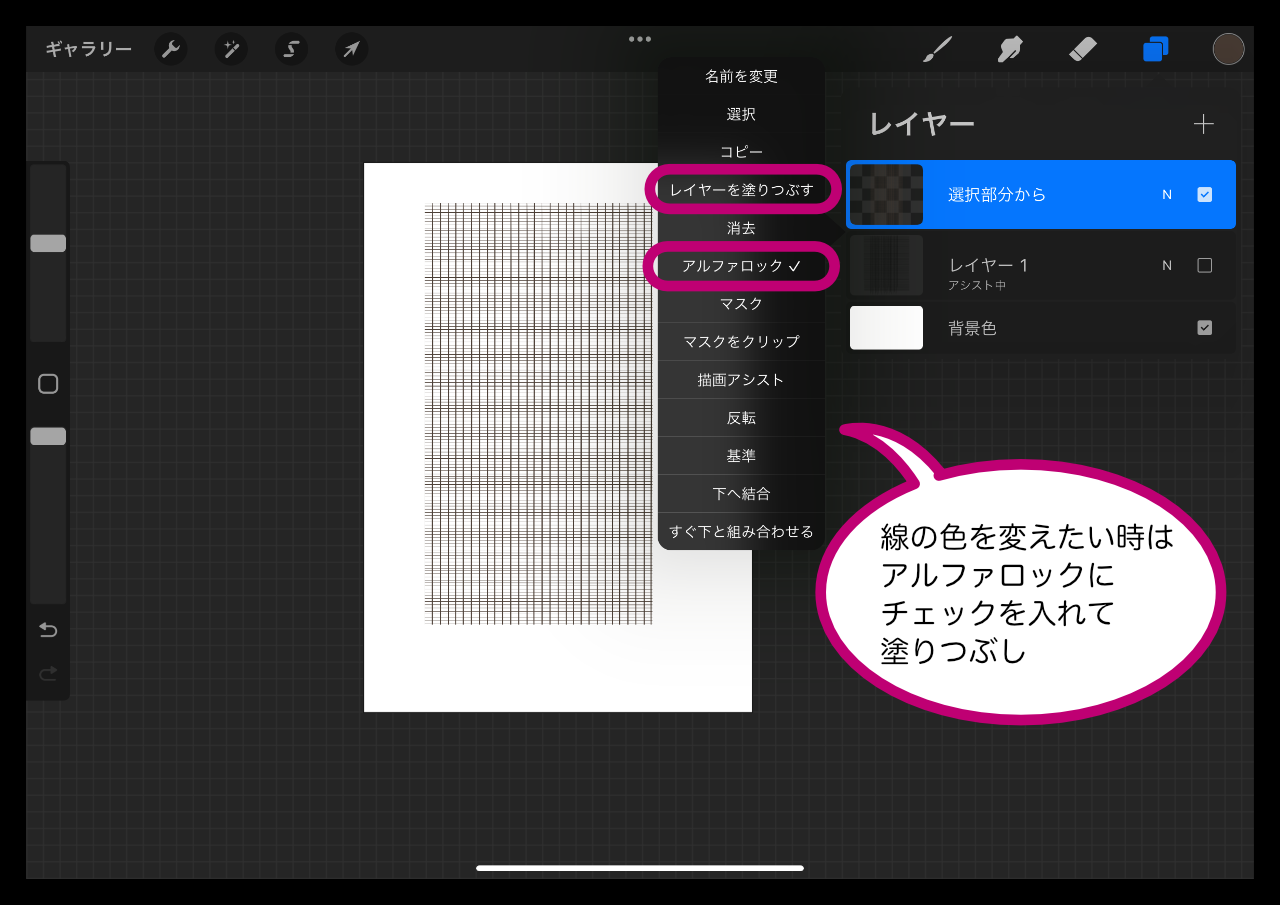Choose 消去 from layer menu
Viewport: 1280px width, 905px height.
coord(741,228)
